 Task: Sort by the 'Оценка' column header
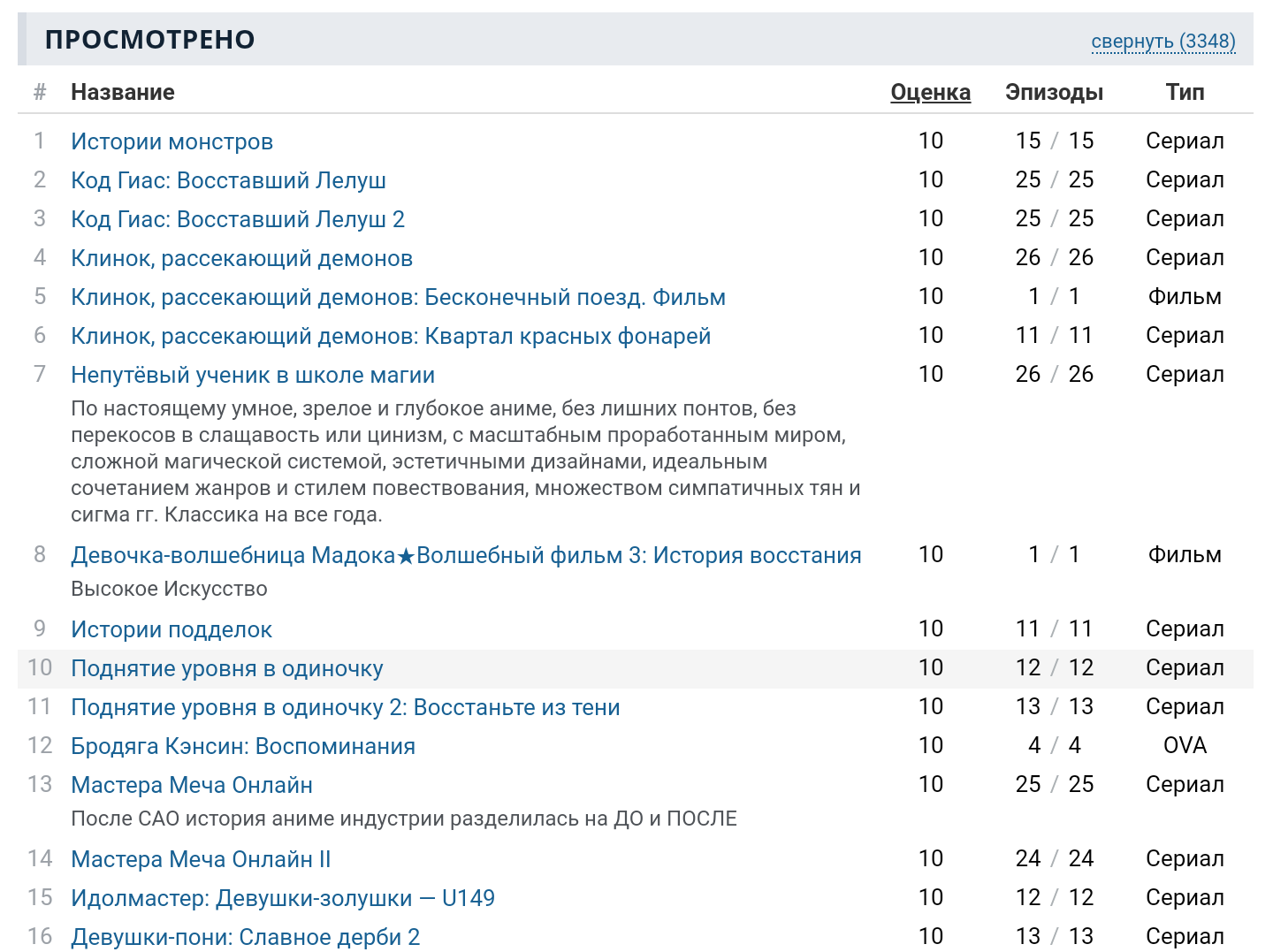pyautogui.click(x=930, y=92)
